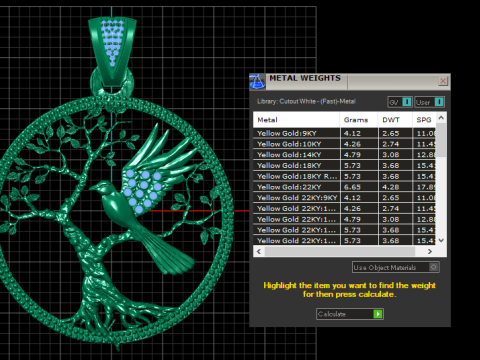Click SPG value in Yellow Gold:22KY row
The width and height of the screenshot is (480, 360).
point(424,187)
